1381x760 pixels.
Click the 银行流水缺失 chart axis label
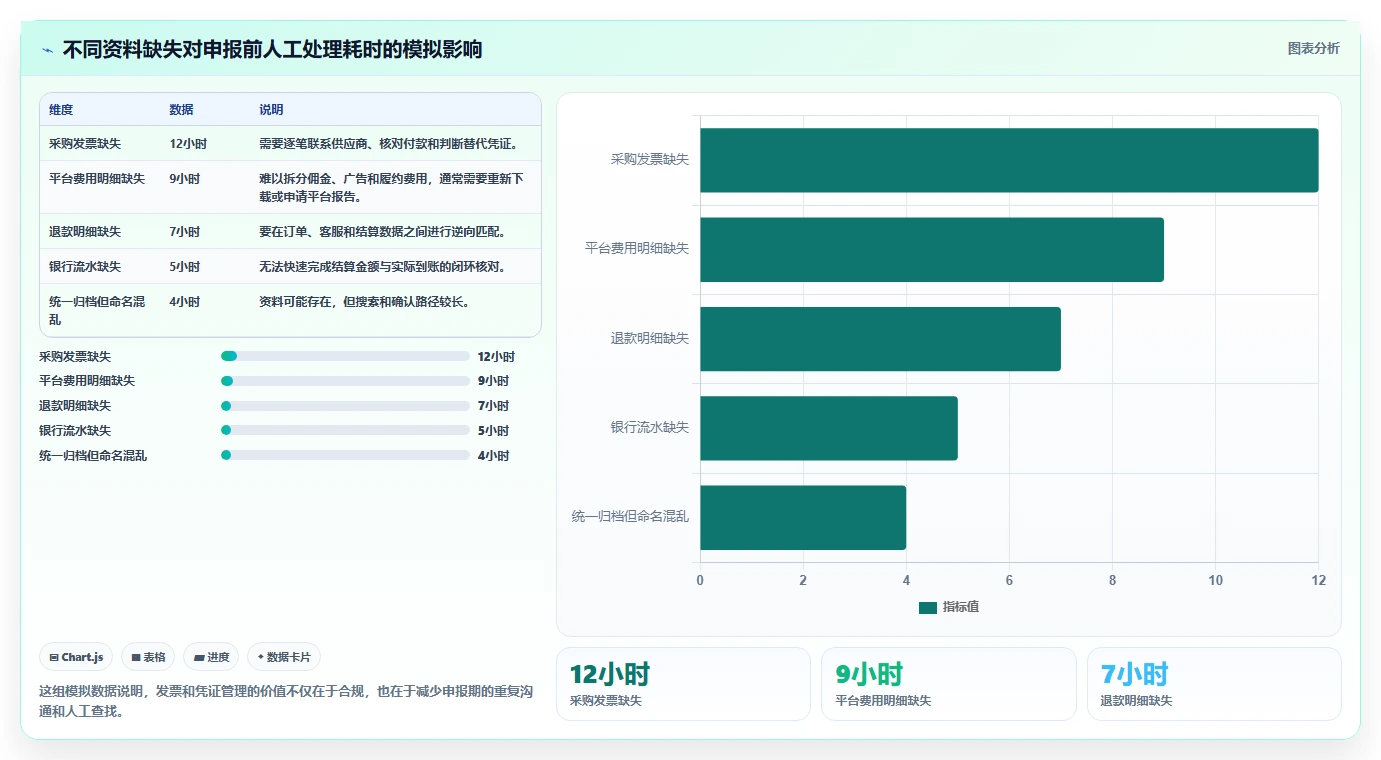[x=650, y=427]
